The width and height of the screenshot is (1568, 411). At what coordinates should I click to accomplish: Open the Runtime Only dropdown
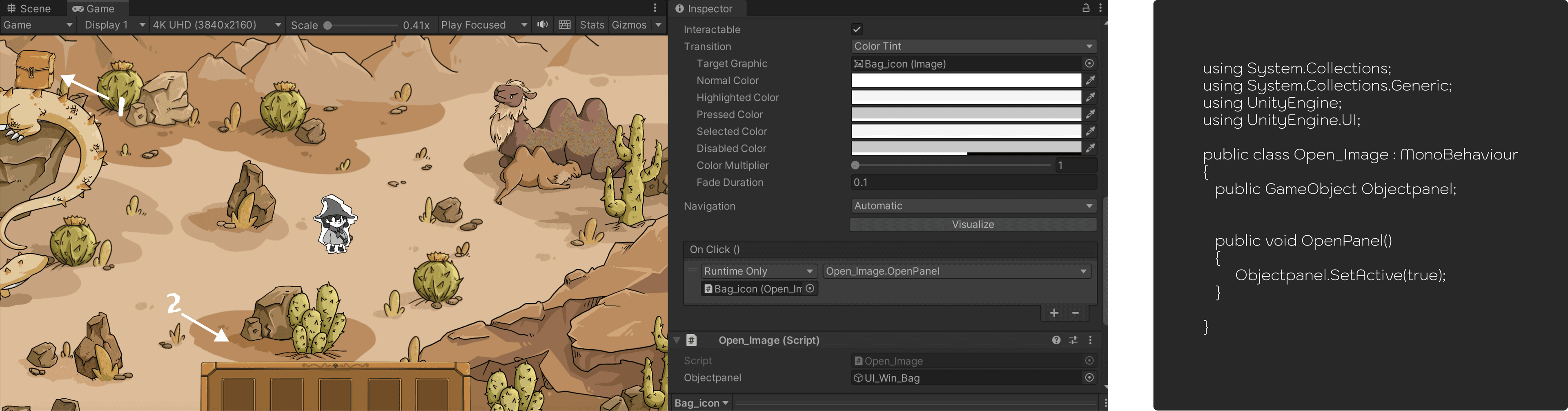click(x=758, y=271)
